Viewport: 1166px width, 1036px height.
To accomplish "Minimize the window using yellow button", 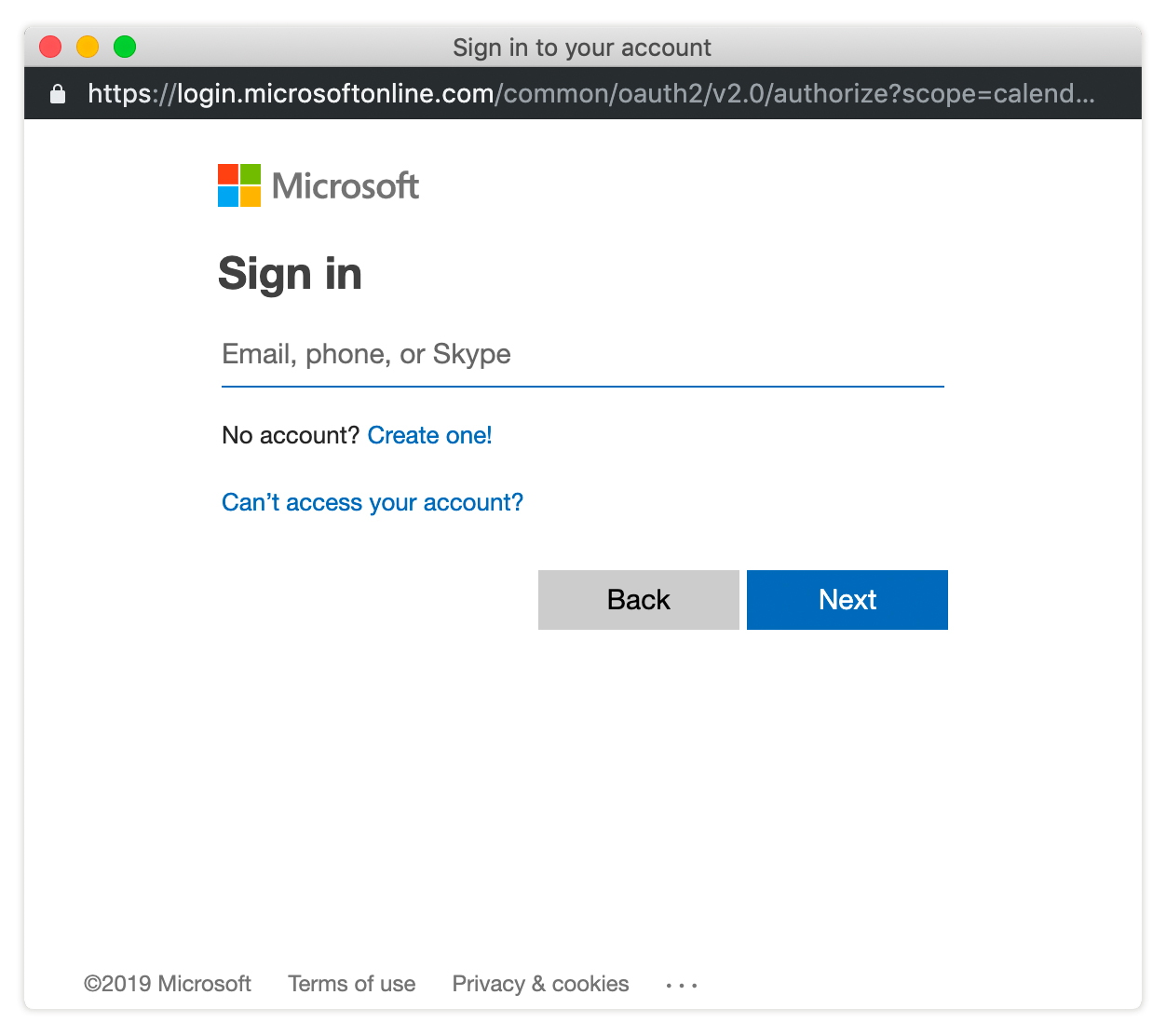I will 88,47.
